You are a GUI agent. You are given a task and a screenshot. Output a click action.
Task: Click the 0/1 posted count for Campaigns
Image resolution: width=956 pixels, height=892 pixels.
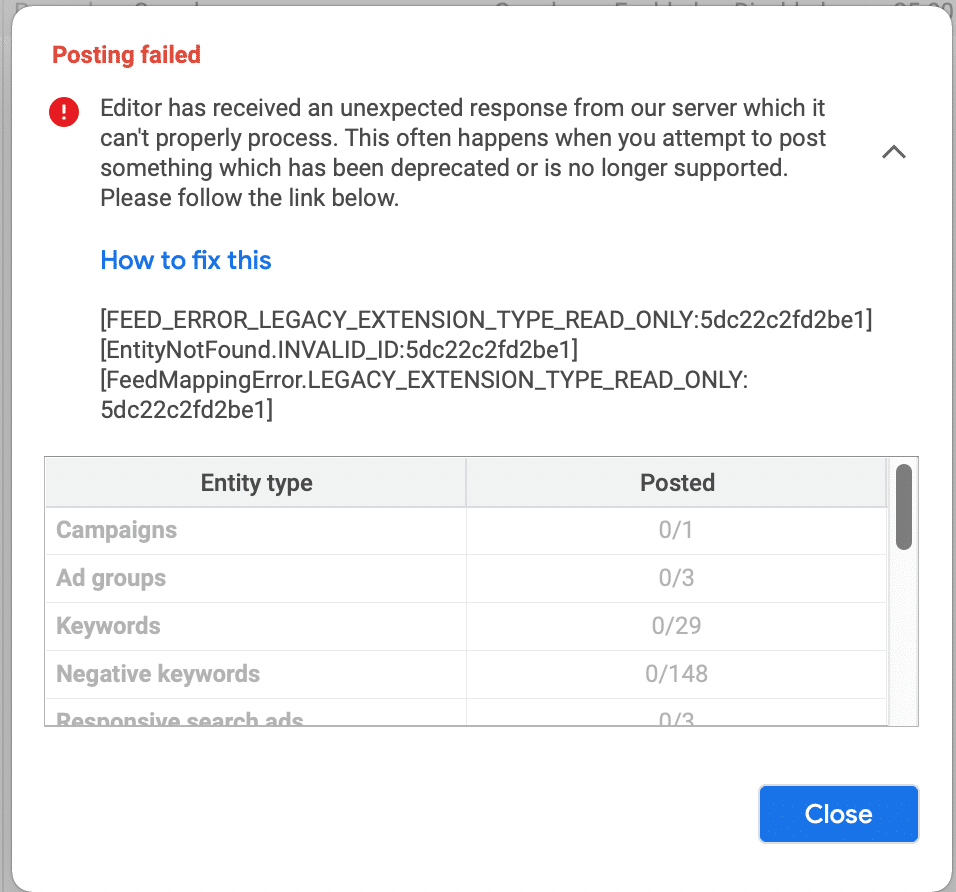[677, 530]
